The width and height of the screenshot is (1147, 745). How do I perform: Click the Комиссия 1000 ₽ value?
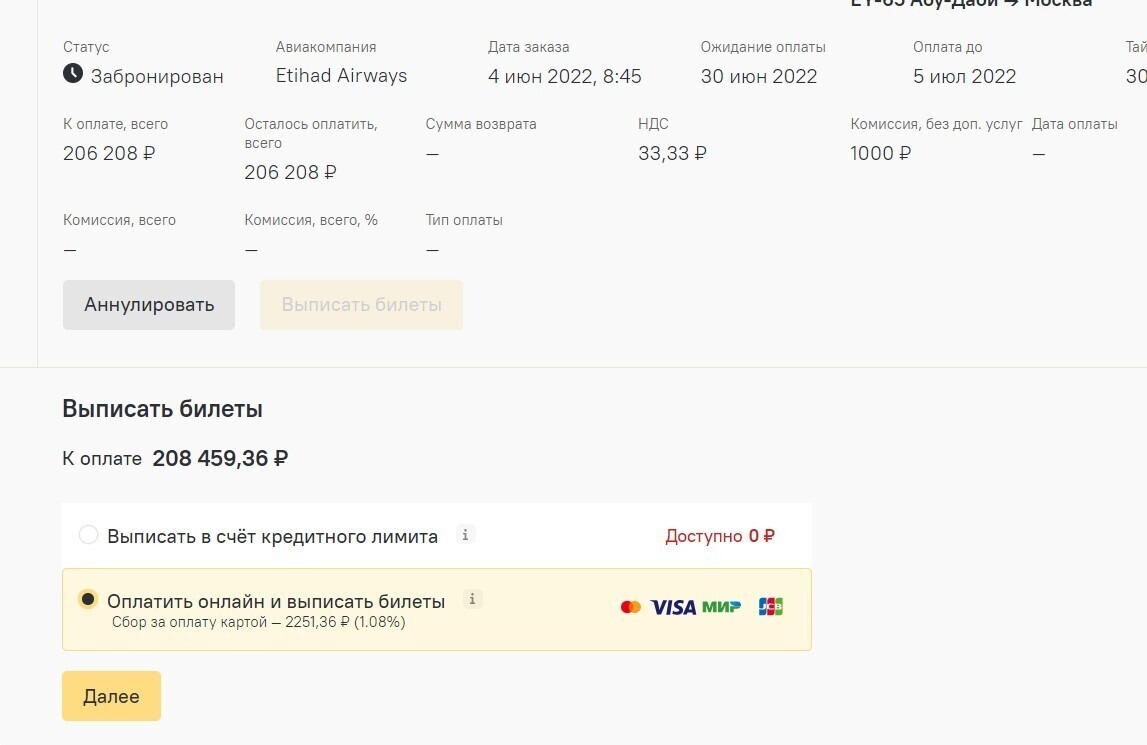(x=880, y=153)
